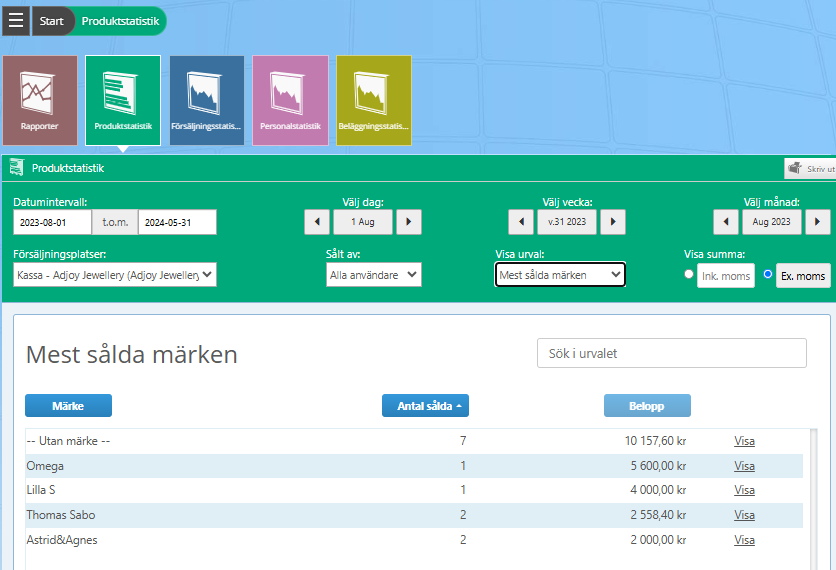Click the results list scrollbar
Image resolution: width=836 pixels, height=570 pixels.
click(x=814, y=499)
